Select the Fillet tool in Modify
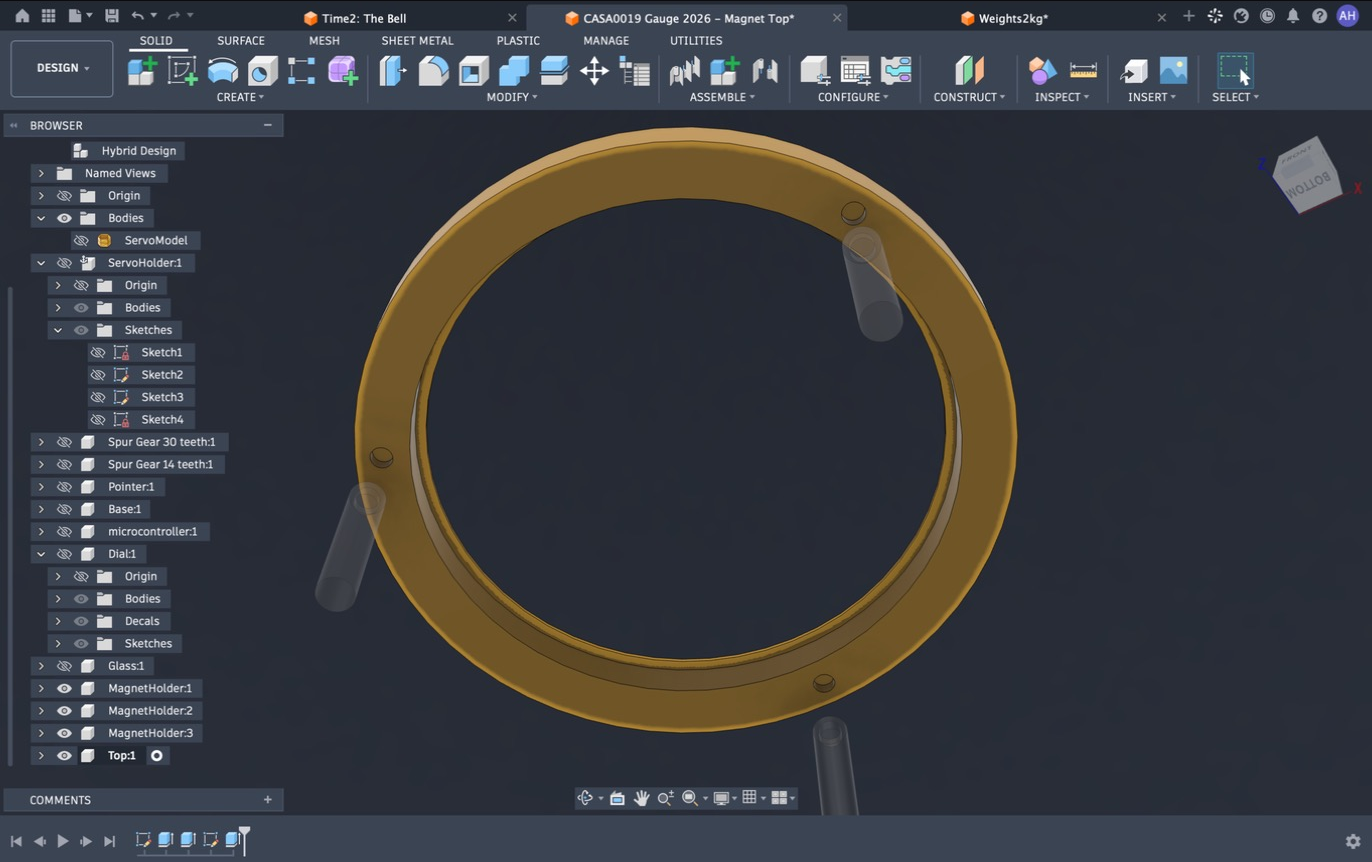 433,71
